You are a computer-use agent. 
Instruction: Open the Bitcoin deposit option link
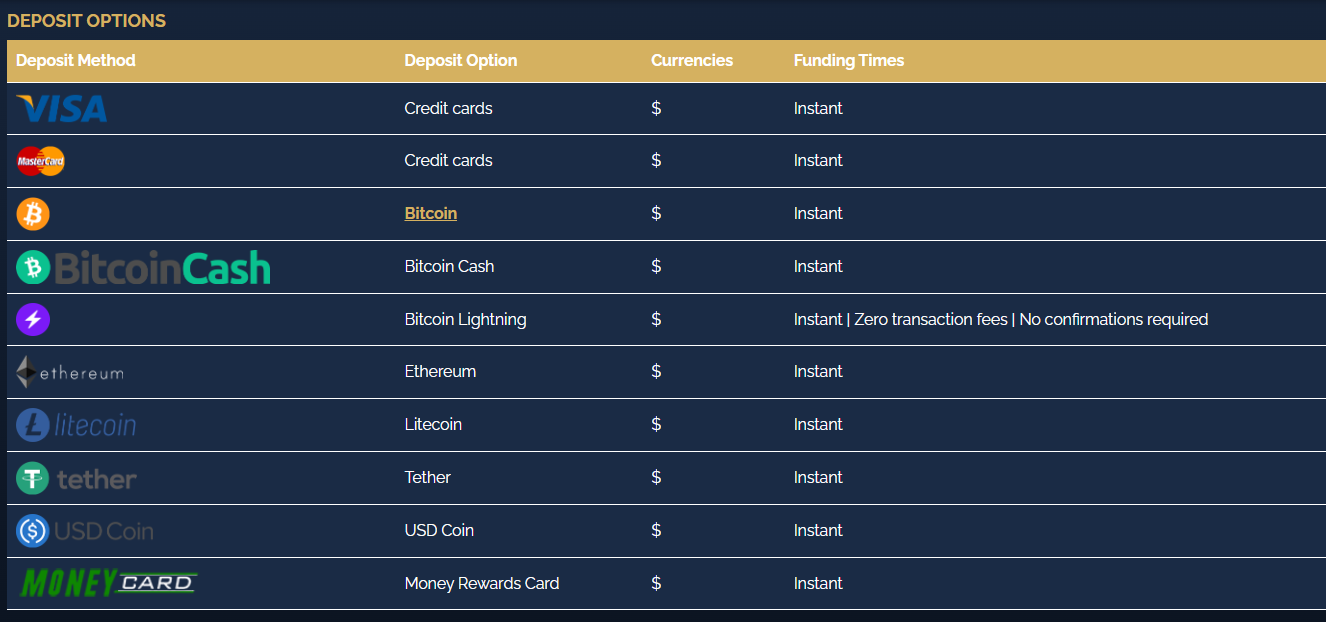pos(430,213)
